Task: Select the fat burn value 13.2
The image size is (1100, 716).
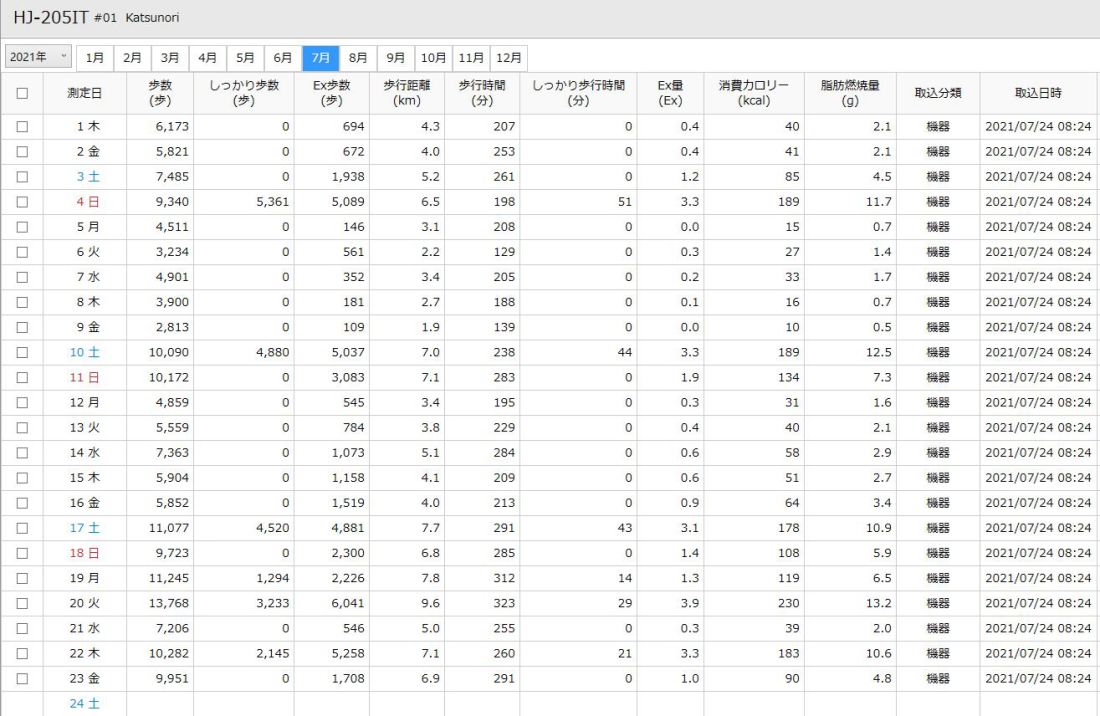Action: point(878,603)
